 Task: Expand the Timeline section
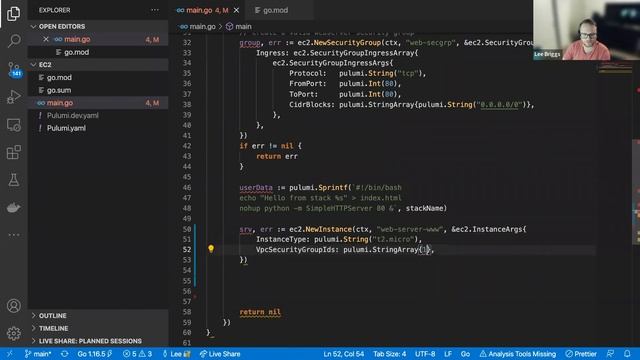tap(98, 328)
